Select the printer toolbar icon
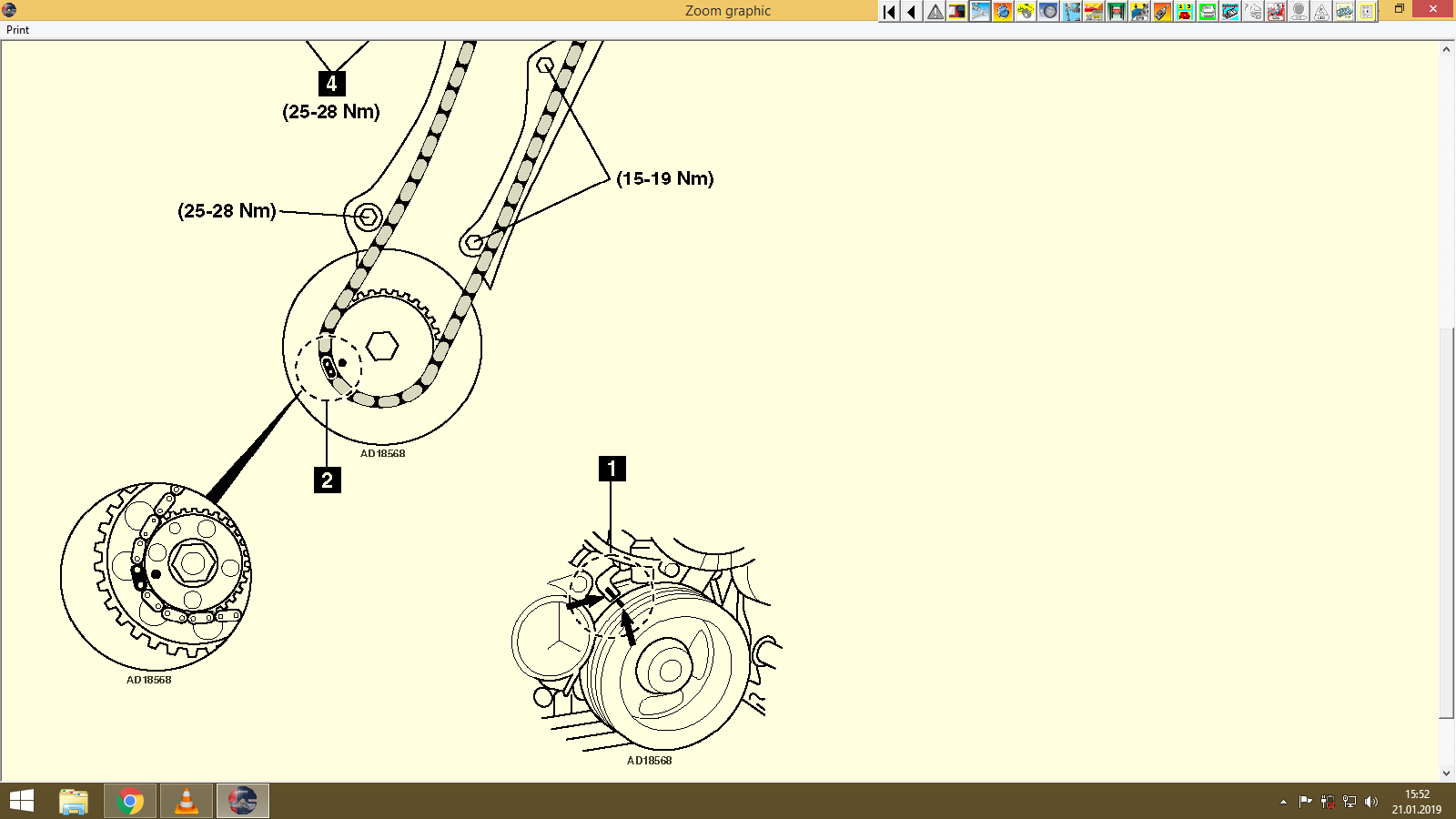1456x819 pixels. pos(1208,12)
